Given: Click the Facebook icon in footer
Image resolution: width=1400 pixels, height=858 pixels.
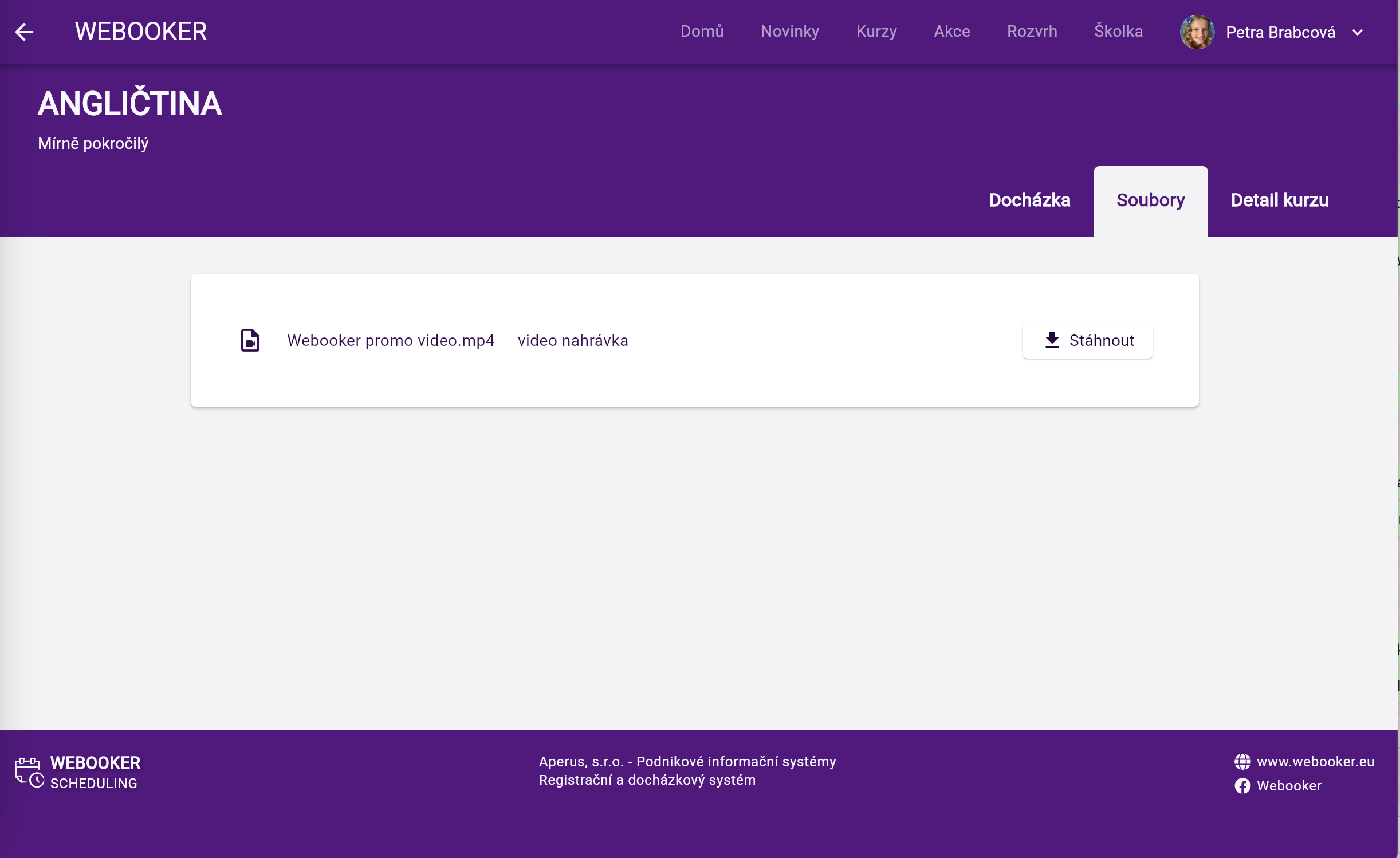Looking at the screenshot, I should (x=1242, y=786).
